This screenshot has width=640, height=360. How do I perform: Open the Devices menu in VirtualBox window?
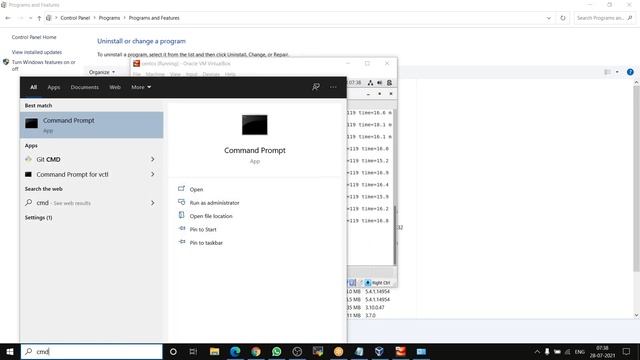point(211,74)
